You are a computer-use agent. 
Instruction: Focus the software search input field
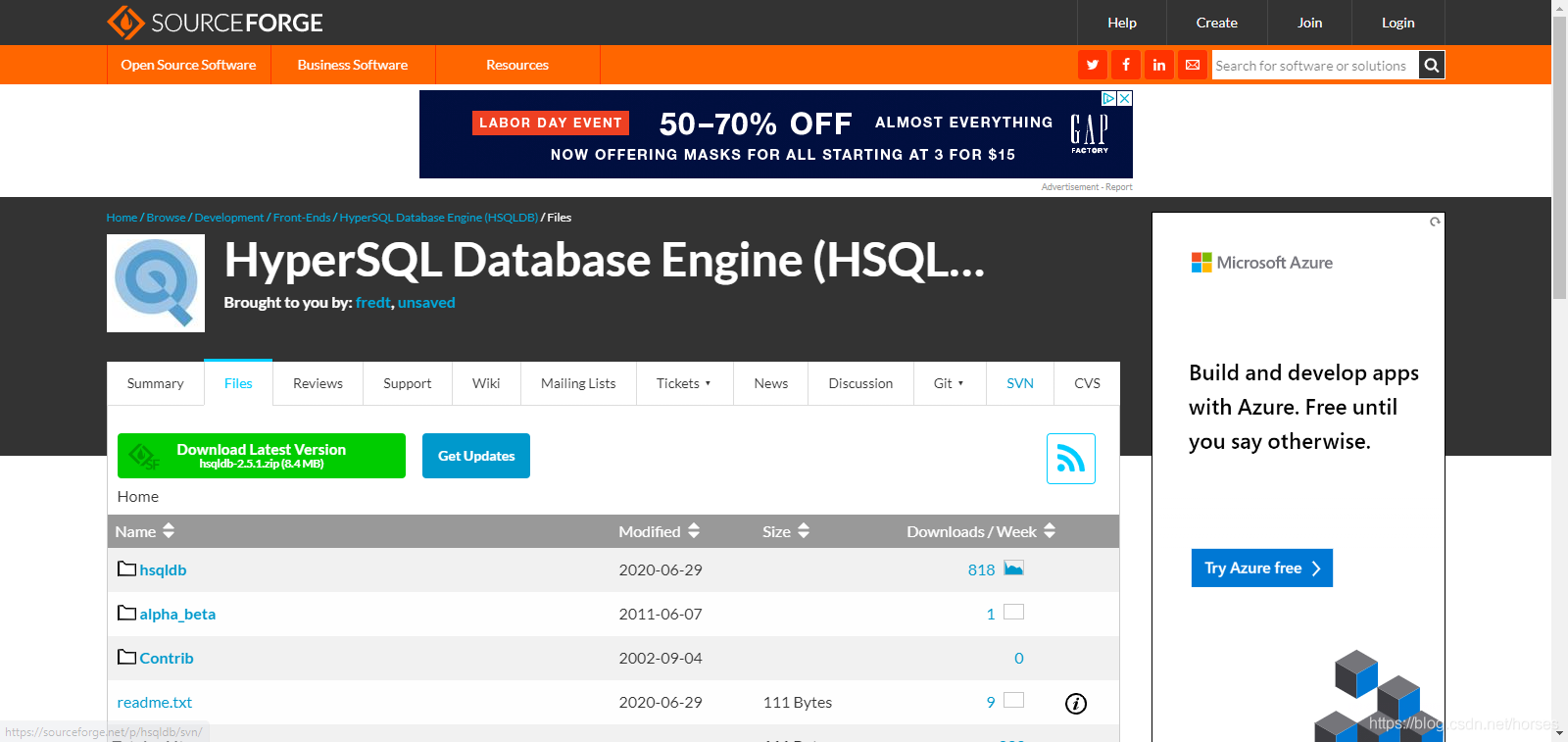point(1315,66)
